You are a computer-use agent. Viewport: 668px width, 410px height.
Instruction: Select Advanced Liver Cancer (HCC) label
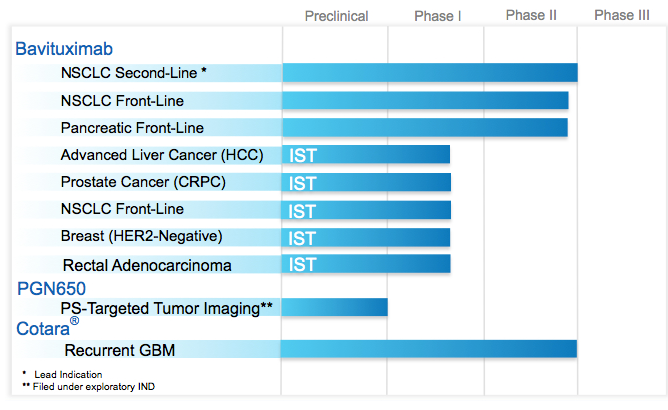coord(162,155)
